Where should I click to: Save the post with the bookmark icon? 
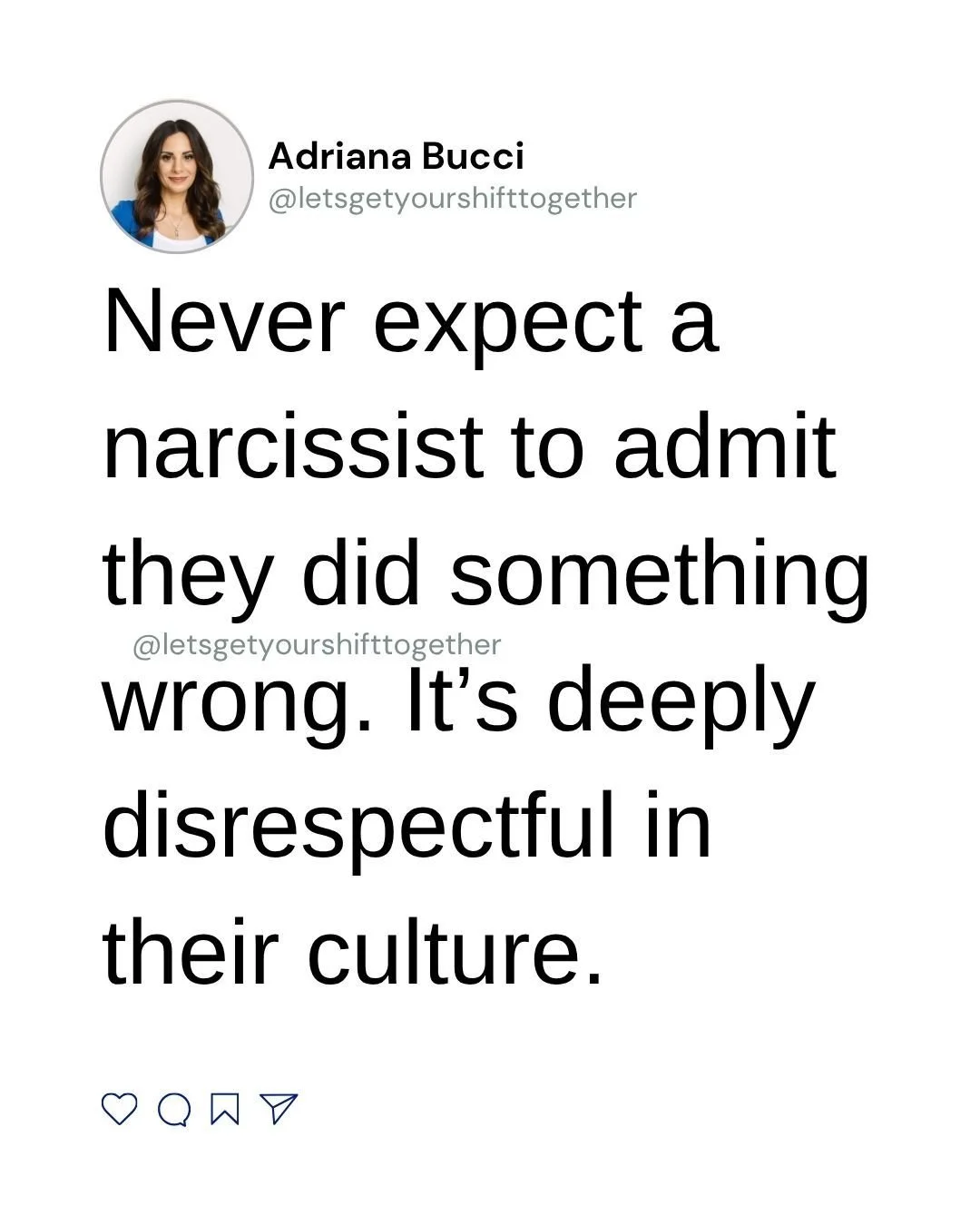(x=225, y=1110)
